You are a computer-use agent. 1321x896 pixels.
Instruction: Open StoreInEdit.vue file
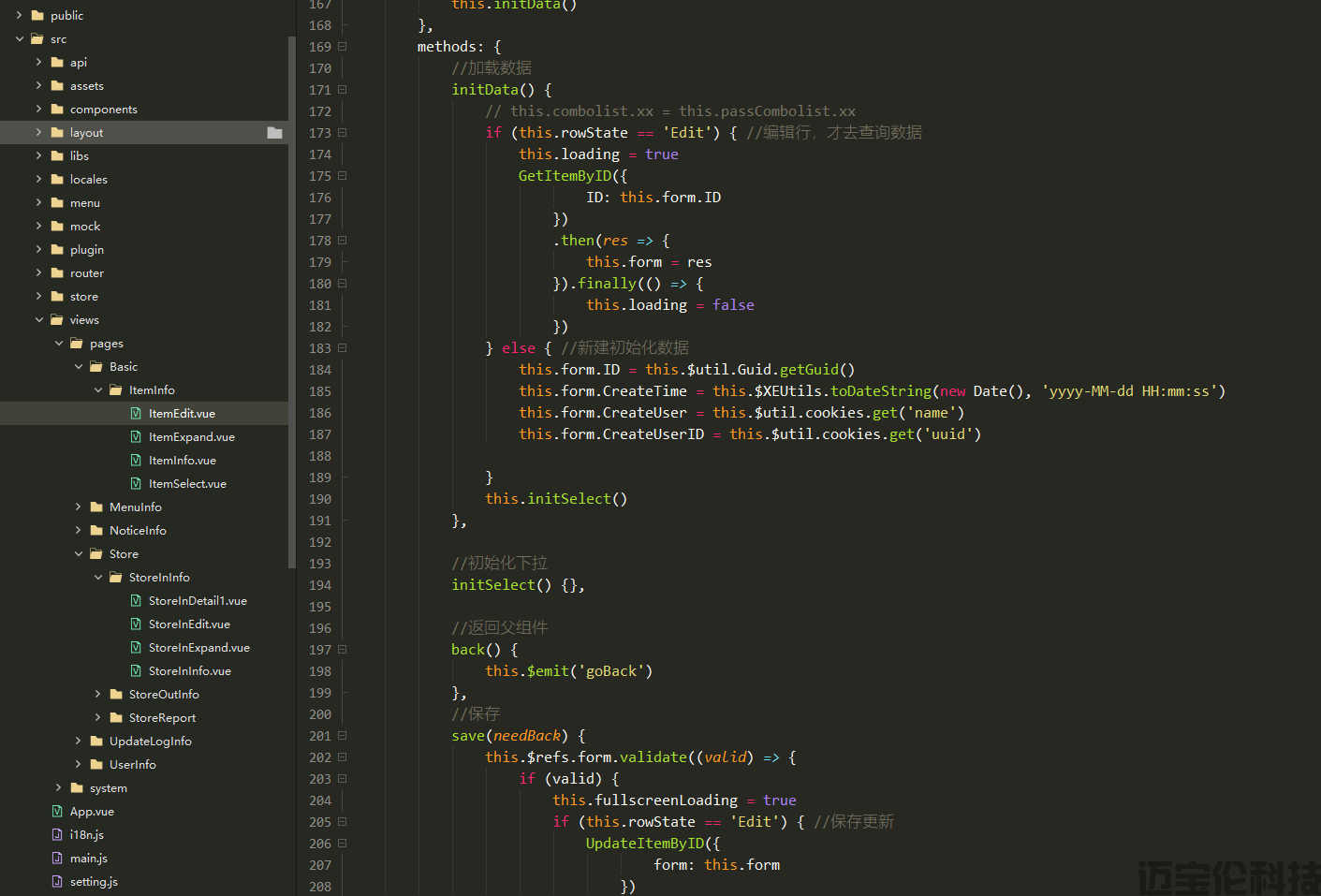click(189, 624)
